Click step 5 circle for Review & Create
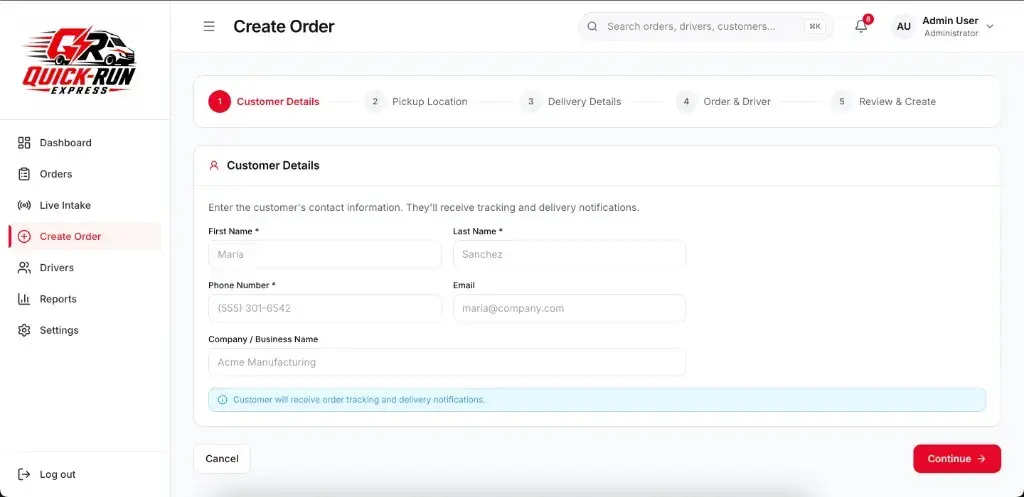 click(x=842, y=101)
